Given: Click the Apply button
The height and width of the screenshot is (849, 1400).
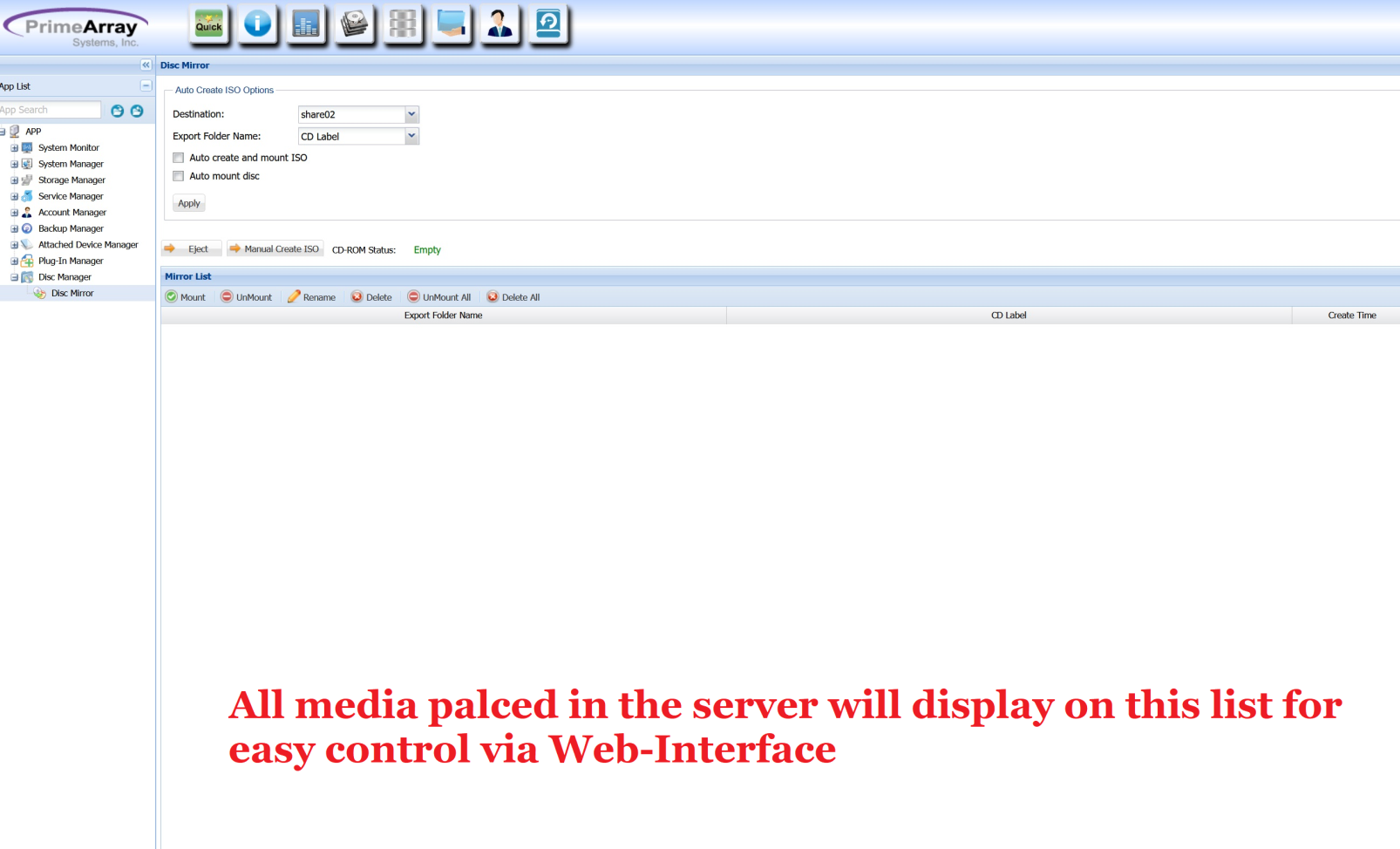Looking at the screenshot, I should 189,203.
